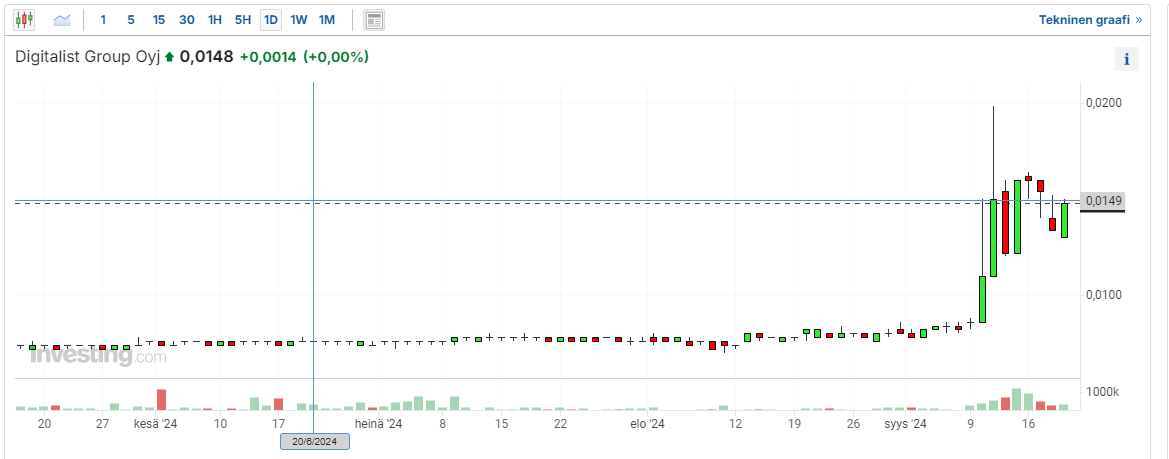Open the chart info "i" icon
This screenshot has height=459, width=1169.
(x=1127, y=60)
